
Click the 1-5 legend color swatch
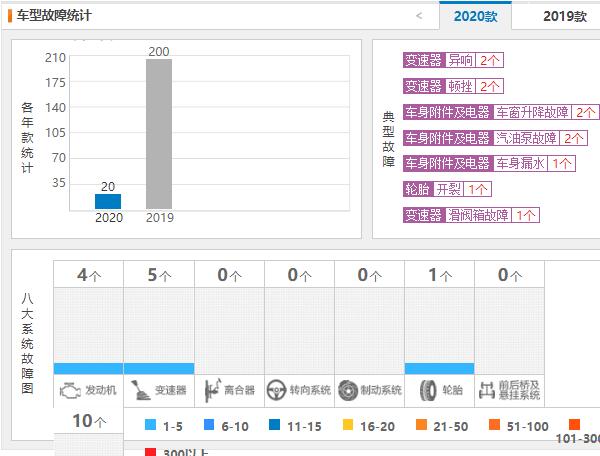coord(150,425)
